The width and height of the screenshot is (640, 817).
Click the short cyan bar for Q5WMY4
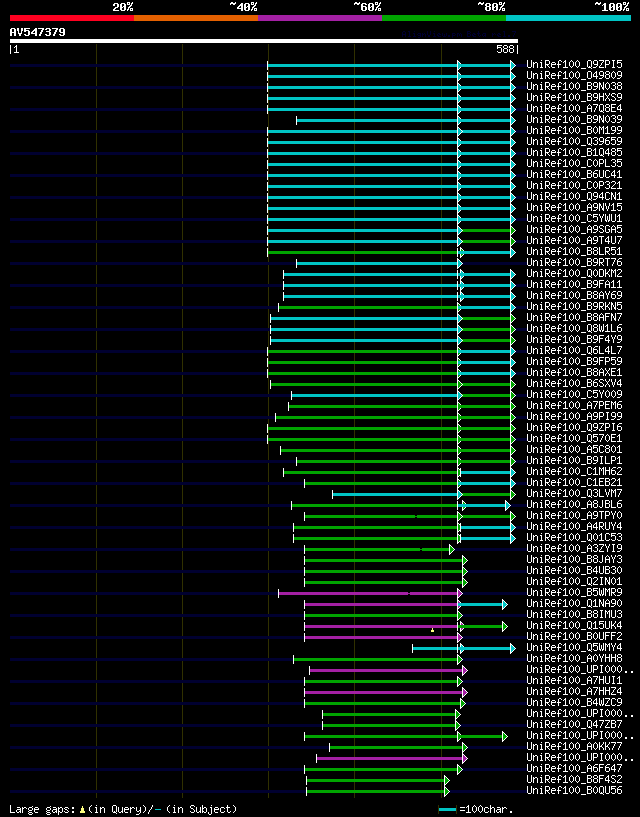click(464, 648)
